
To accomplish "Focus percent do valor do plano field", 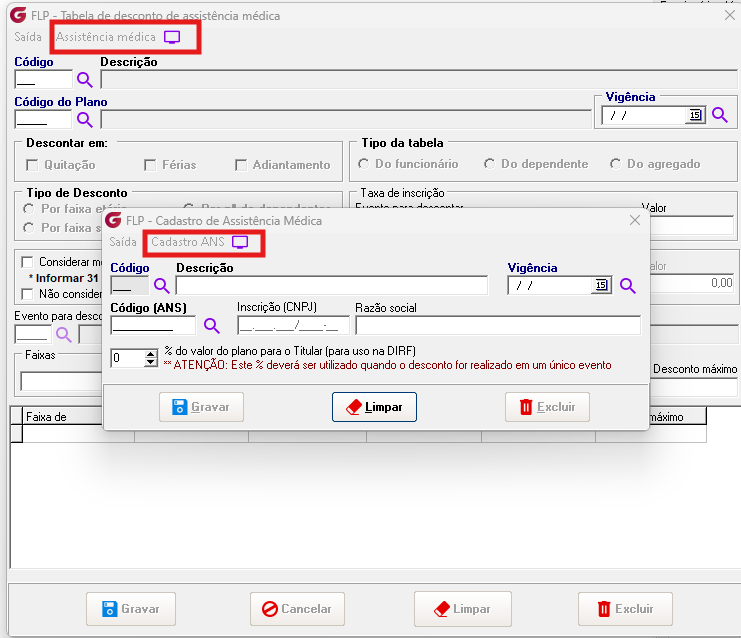I will tap(128, 358).
